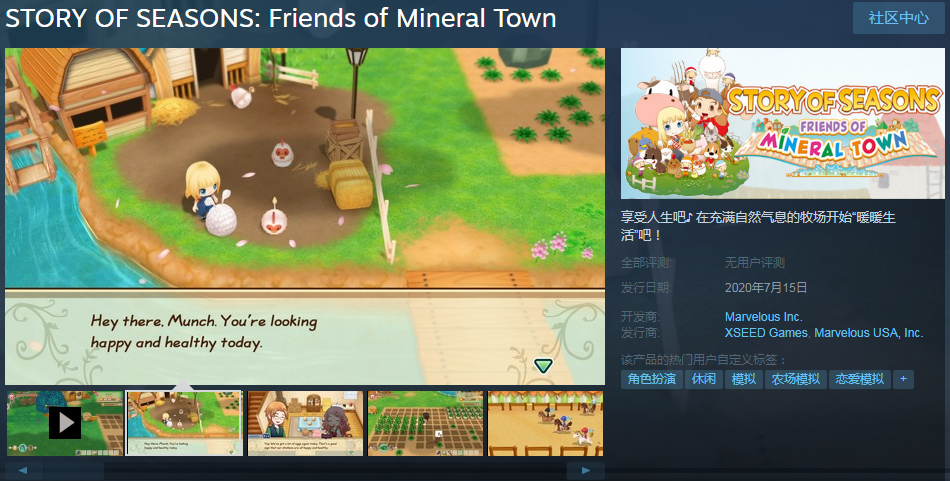This screenshot has width=950, height=481.
Task: Open the 社区中心 community hub button
Action: 898,18
